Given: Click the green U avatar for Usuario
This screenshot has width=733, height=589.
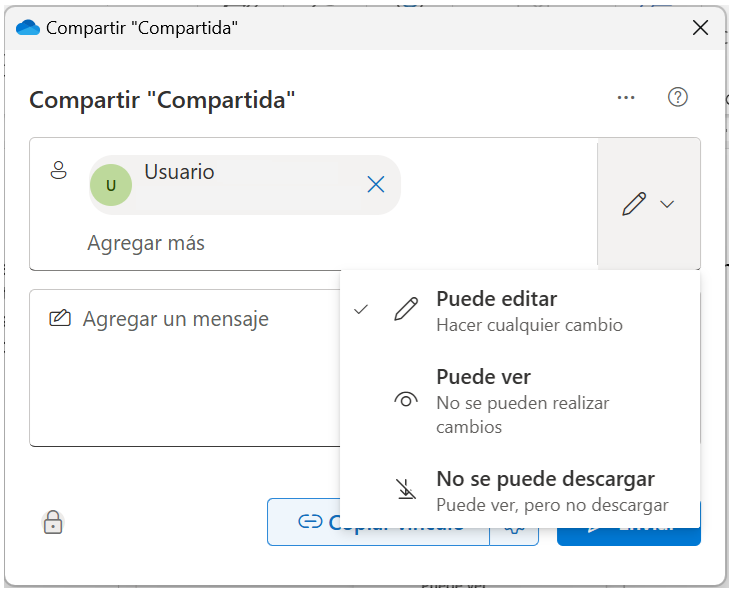Looking at the screenshot, I should click(111, 185).
